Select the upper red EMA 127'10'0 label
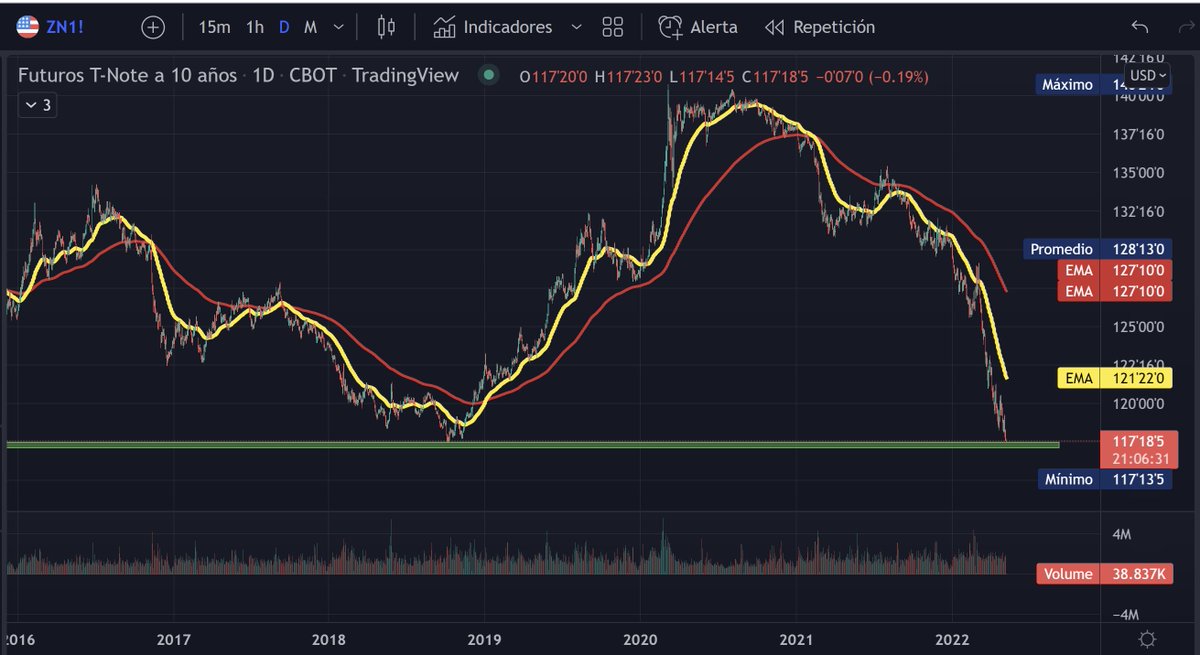This screenshot has width=1200, height=655. tap(1116, 270)
